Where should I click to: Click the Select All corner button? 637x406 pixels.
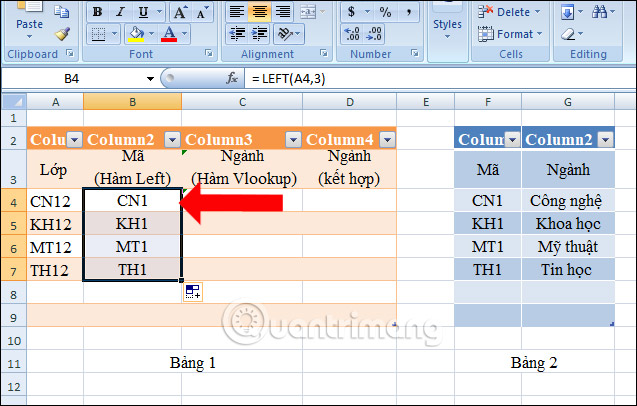[x=15, y=102]
